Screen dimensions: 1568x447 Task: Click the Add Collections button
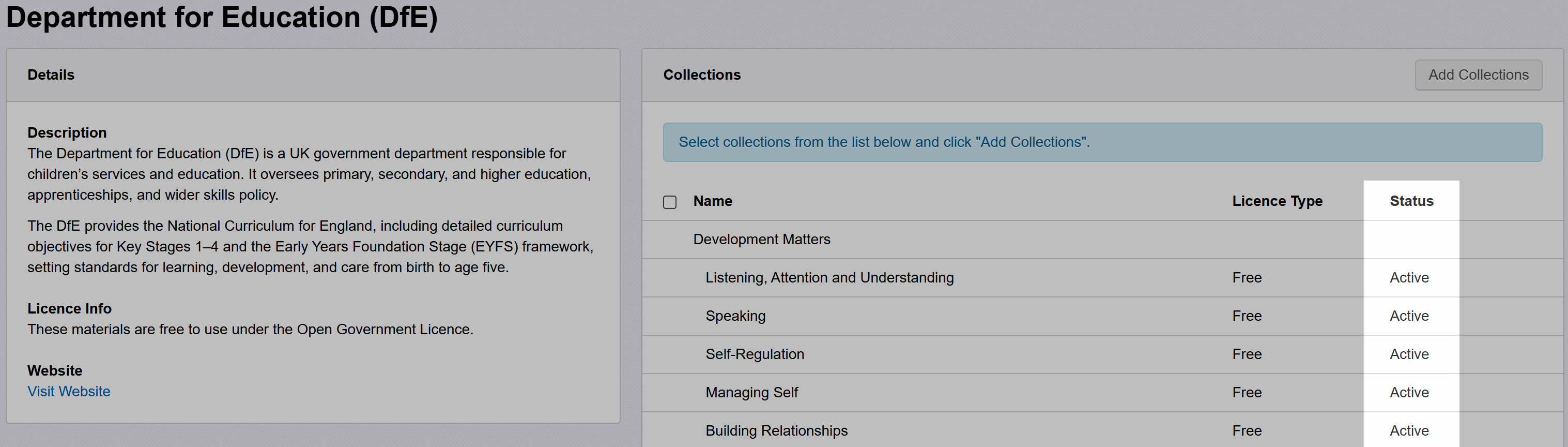point(1478,75)
